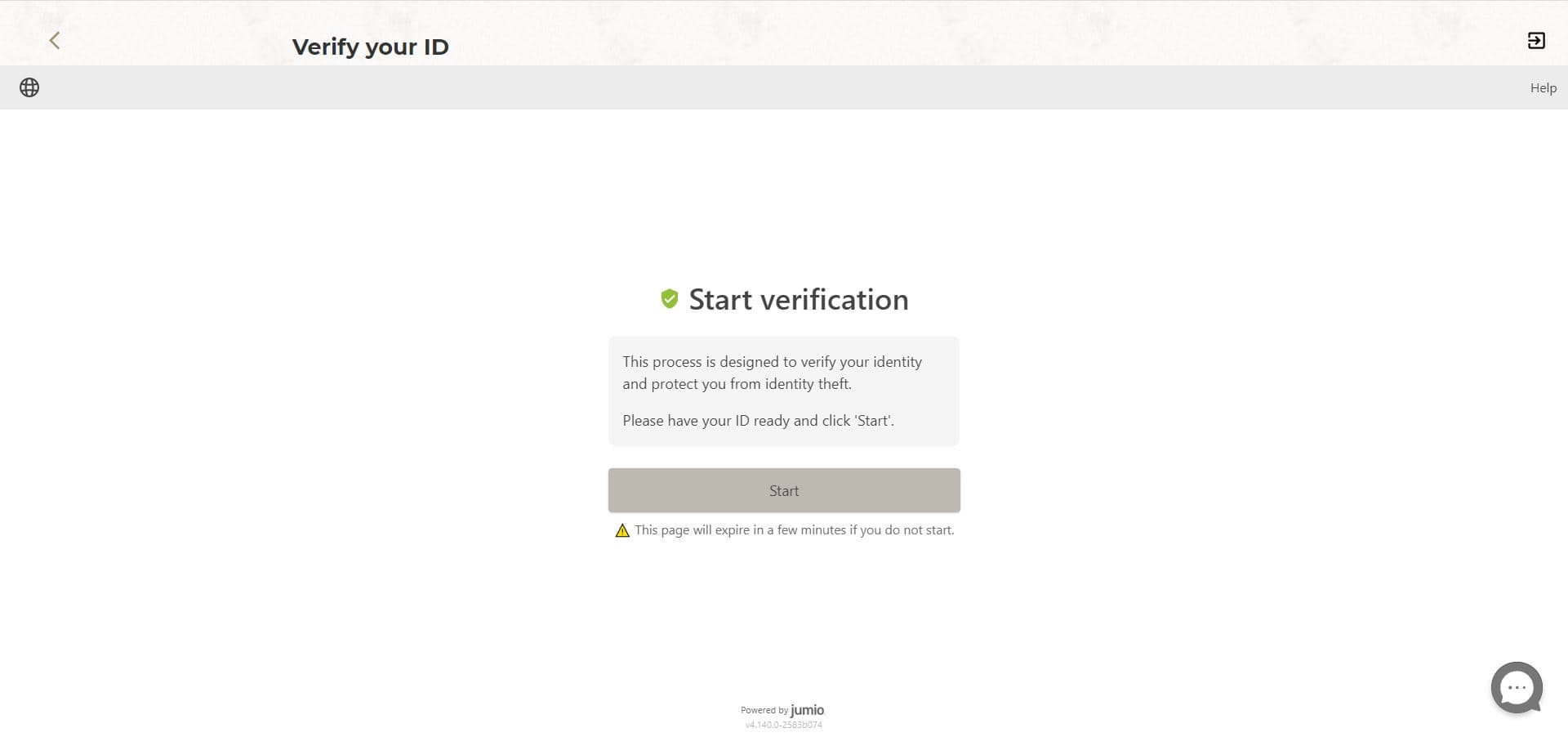1568x737 pixels.
Task: Click the green shield checkmark icon
Action: [x=670, y=298]
